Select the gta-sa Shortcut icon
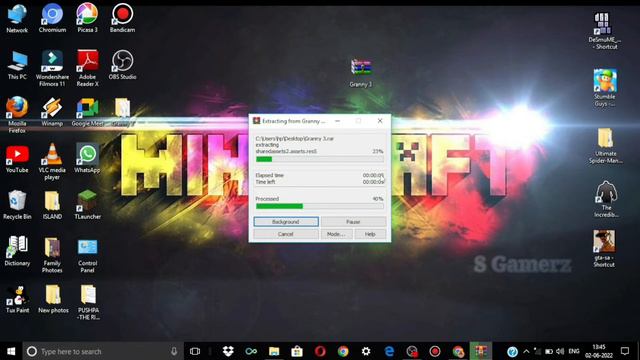This screenshot has width=640, height=360. click(604, 249)
